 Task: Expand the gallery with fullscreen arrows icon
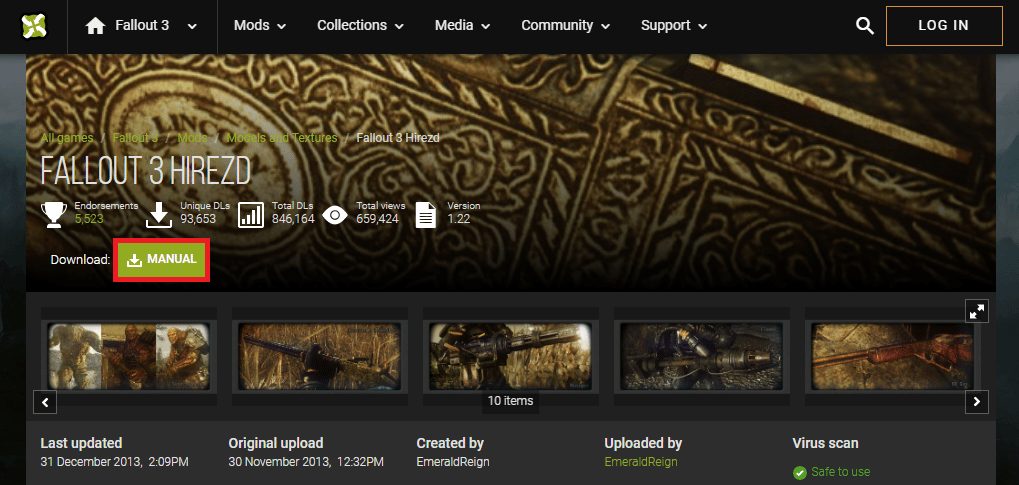(x=977, y=311)
